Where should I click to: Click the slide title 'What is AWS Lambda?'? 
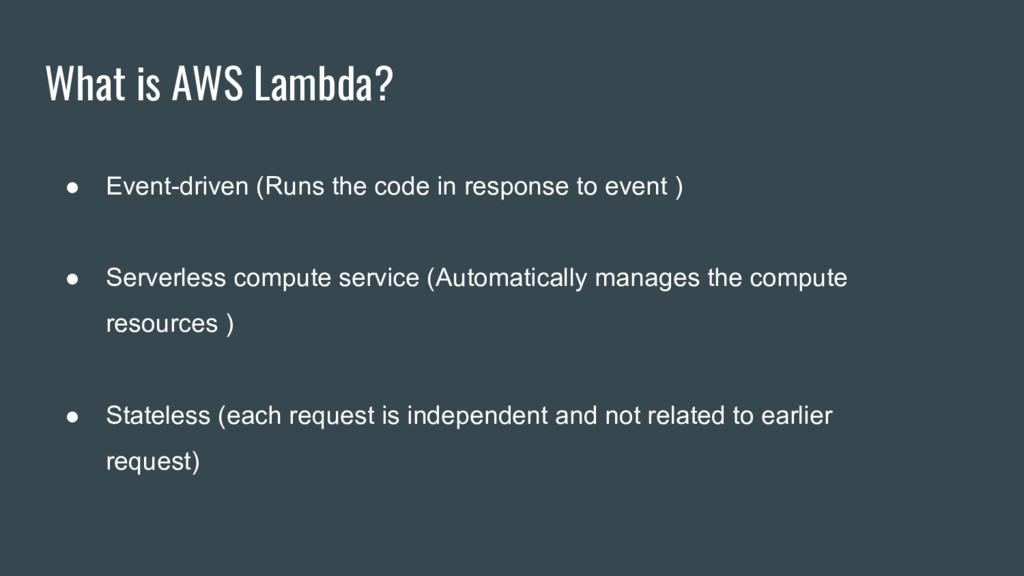[219, 84]
